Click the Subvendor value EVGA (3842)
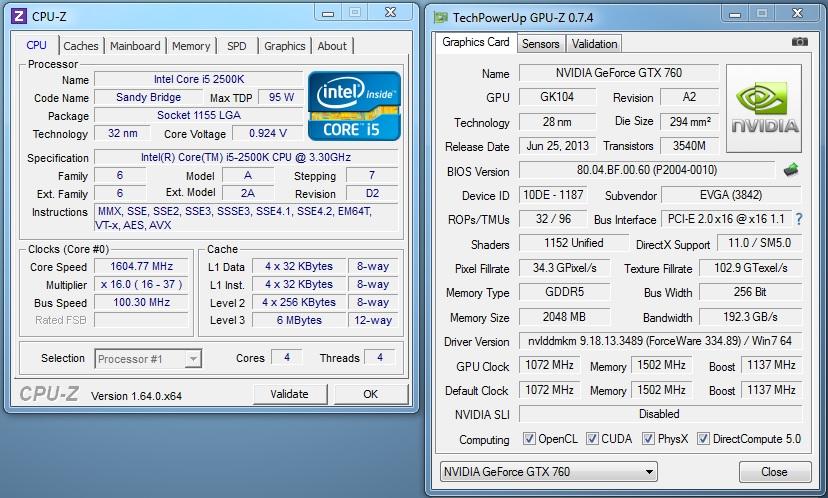The height and width of the screenshot is (498, 828). pyautogui.click(x=731, y=195)
